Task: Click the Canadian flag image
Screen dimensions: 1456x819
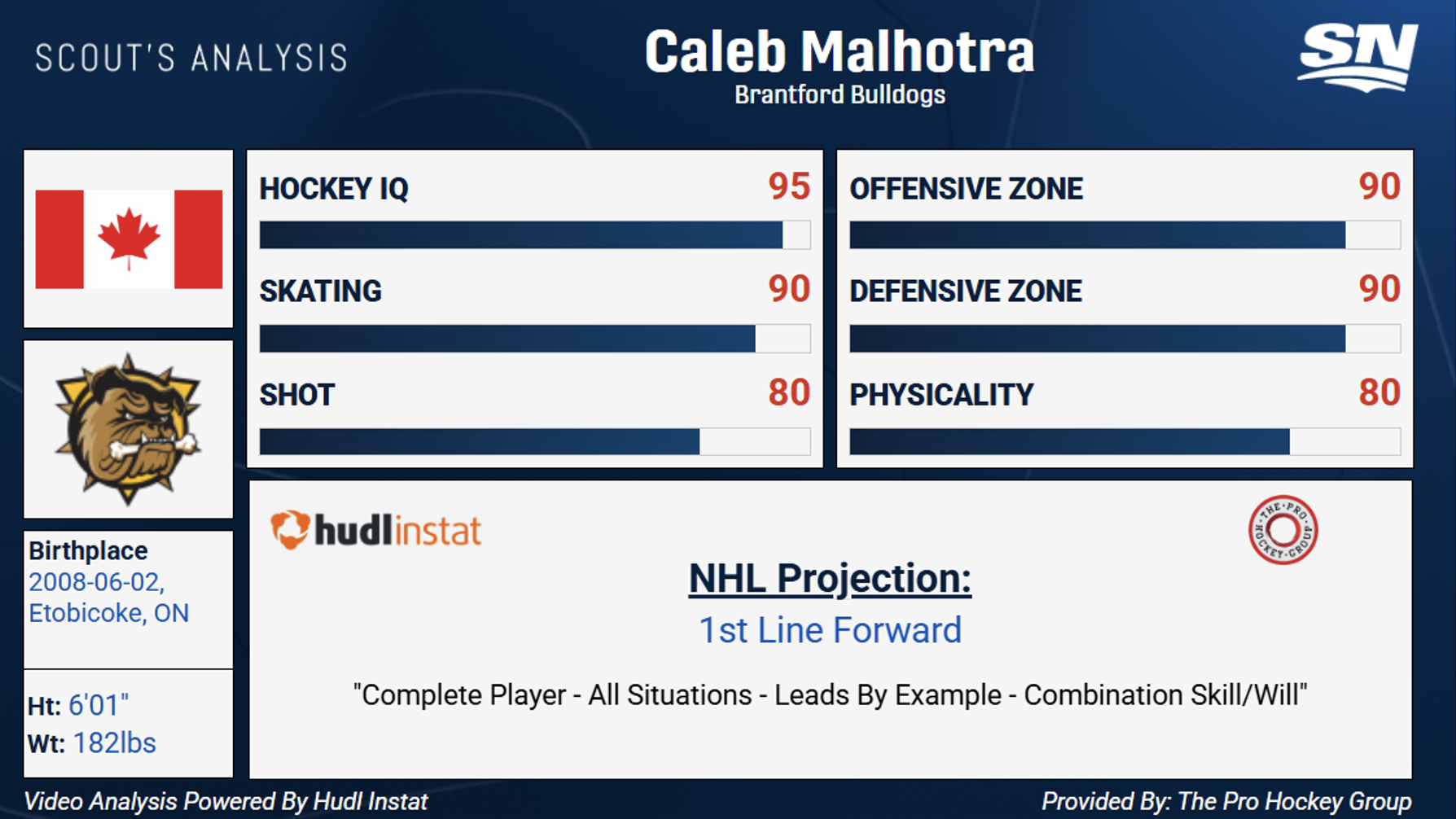Action: 129,239
